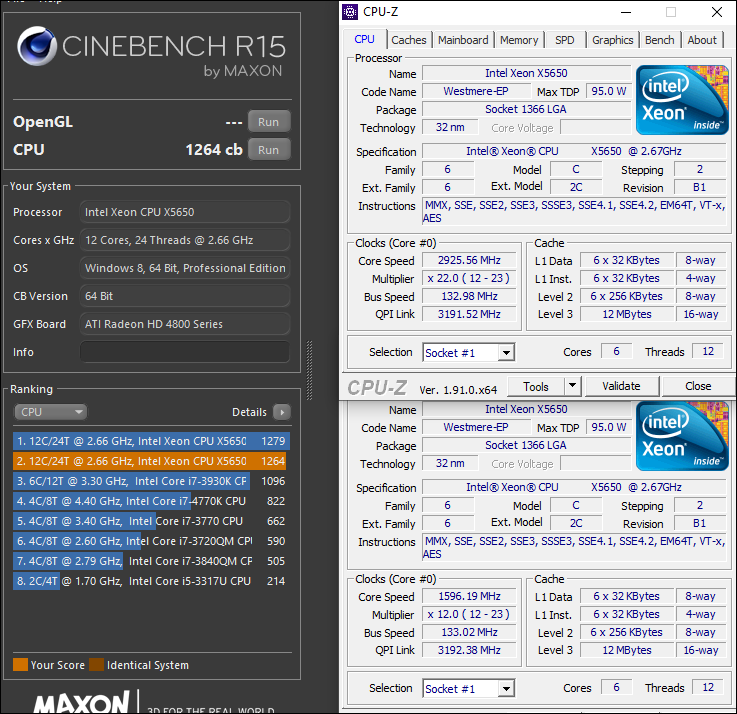Image resolution: width=737 pixels, height=714 pixels.
Task: Click QPI Link value 3192.38 MHz
Action: click(x=469, y=650)
